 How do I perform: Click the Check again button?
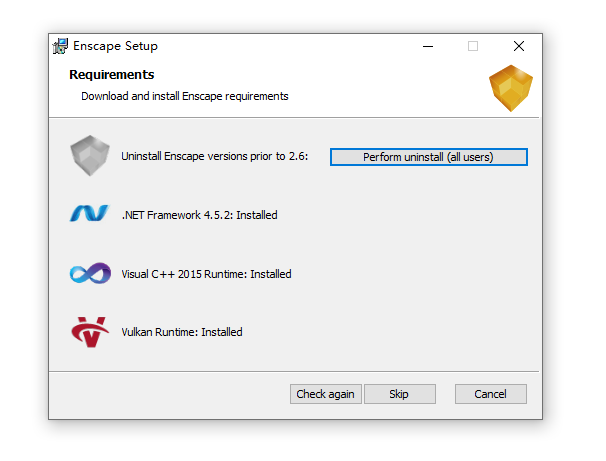coord(325,394)
